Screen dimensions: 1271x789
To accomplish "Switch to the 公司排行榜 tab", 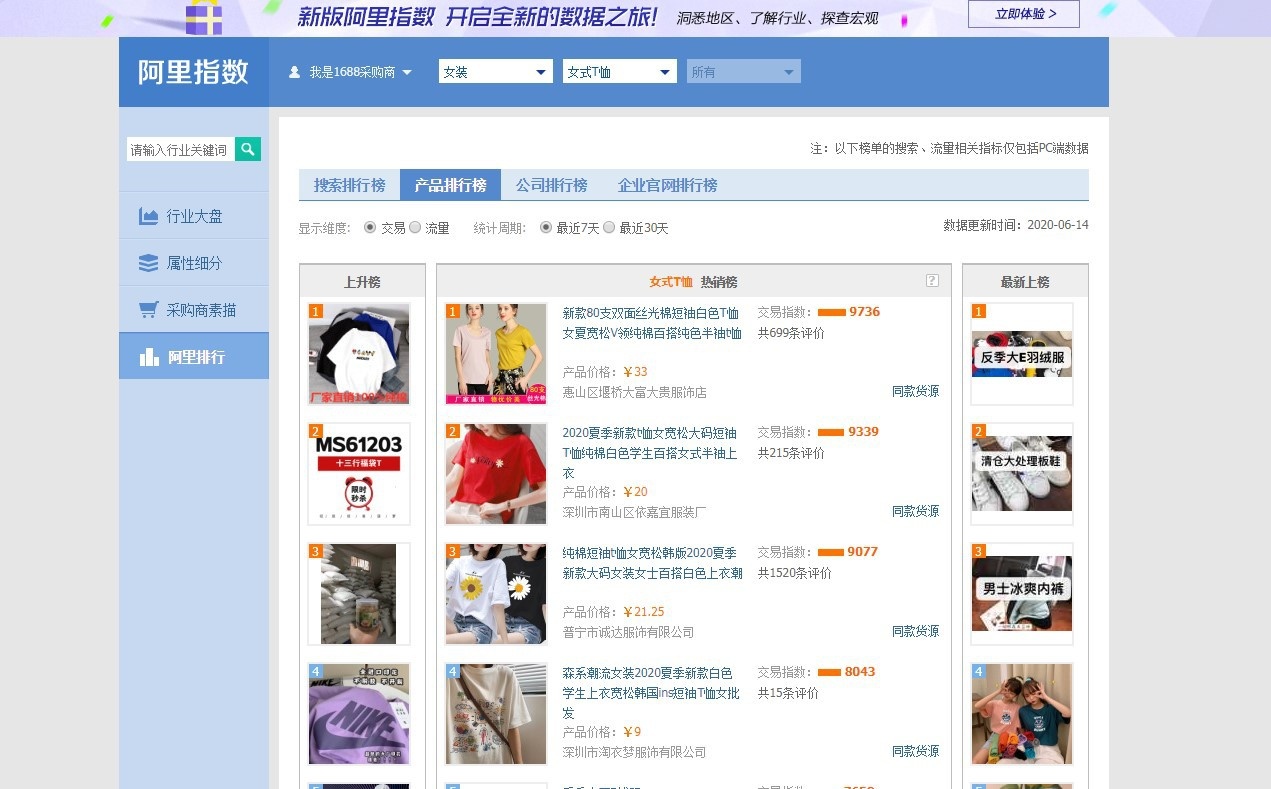I will tap(551, 185).
